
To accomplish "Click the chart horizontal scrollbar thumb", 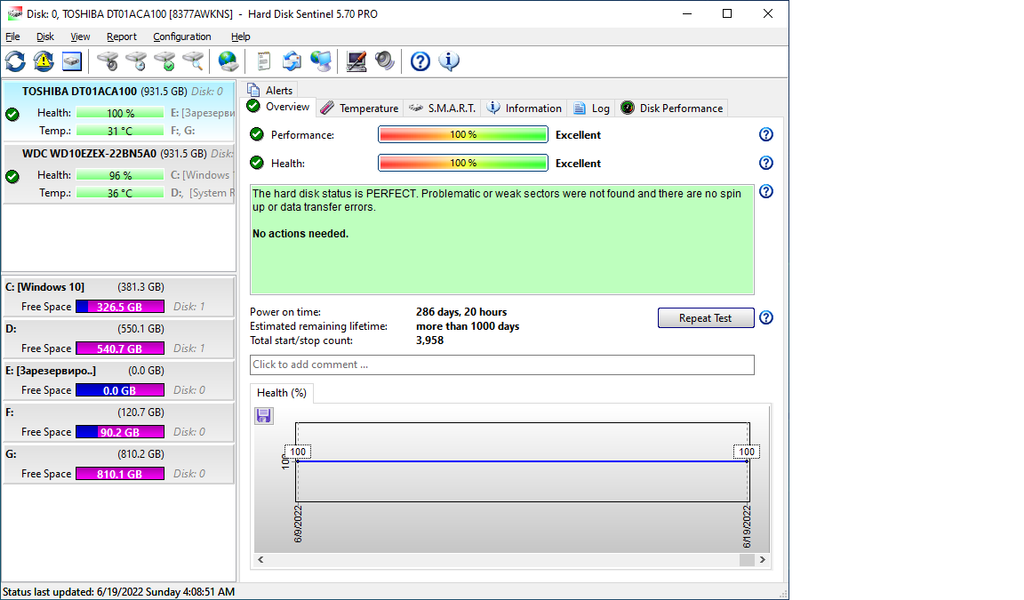I will point(746,560).
